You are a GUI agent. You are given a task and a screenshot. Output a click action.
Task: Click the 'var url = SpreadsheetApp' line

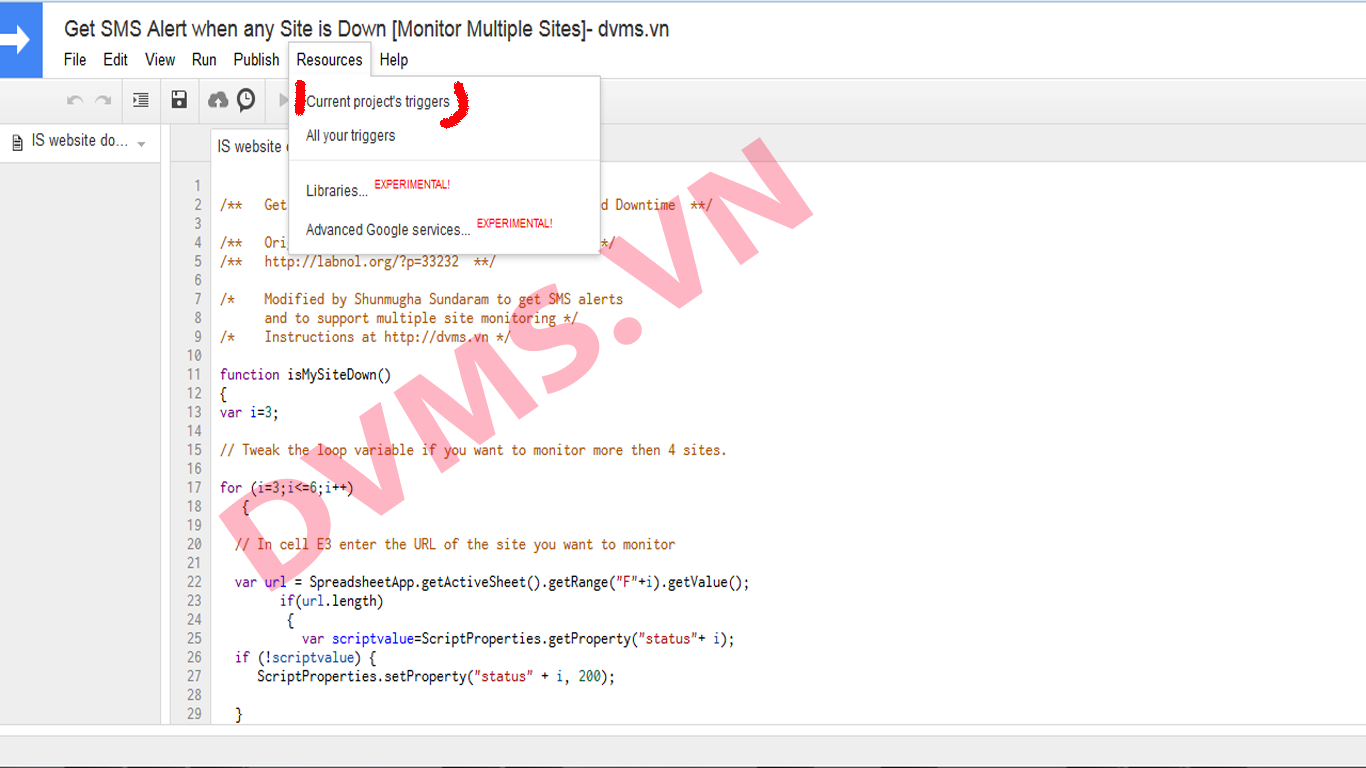[492, 582]
